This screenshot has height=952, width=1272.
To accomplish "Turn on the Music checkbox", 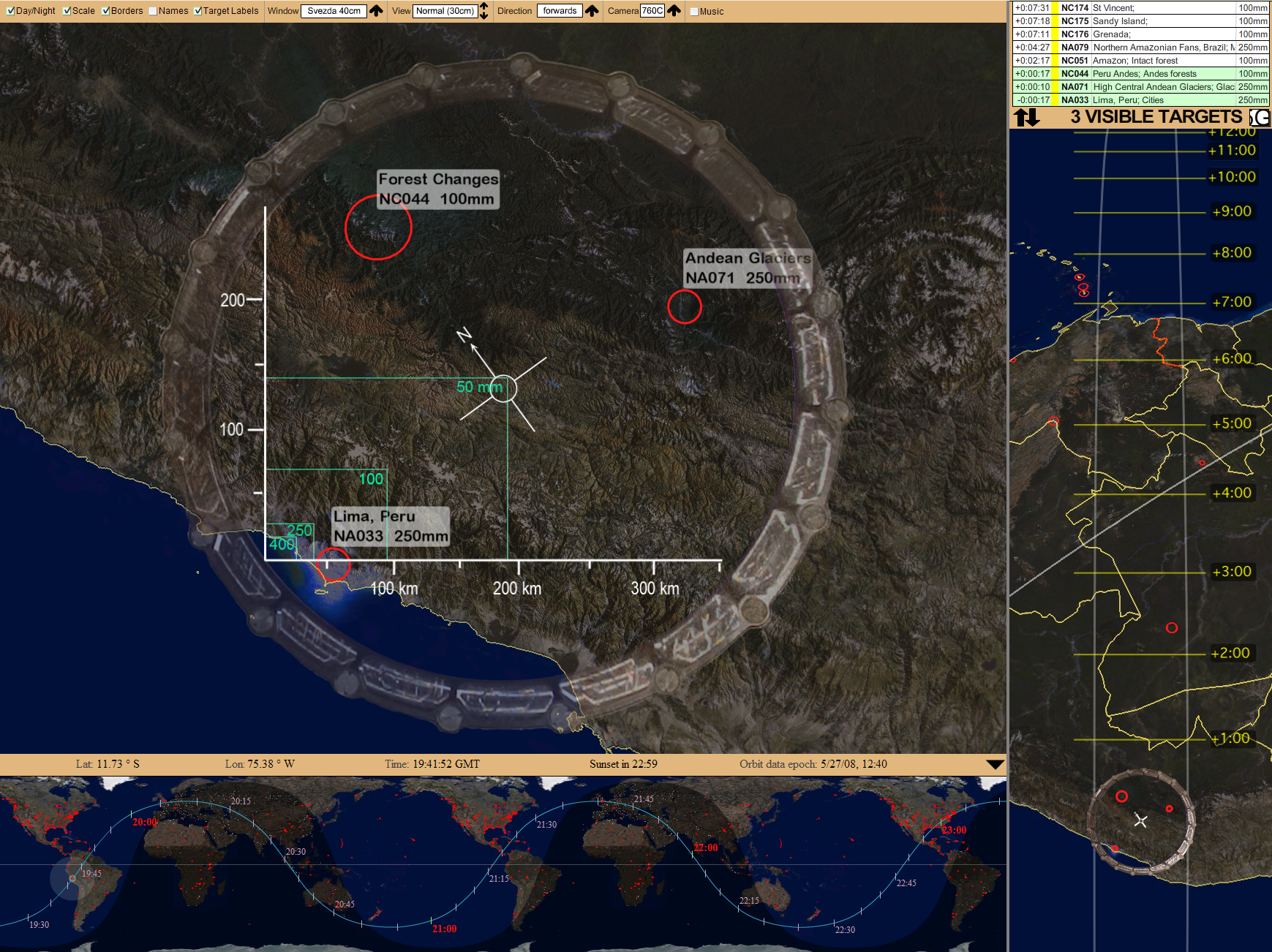I will [694, 11].
